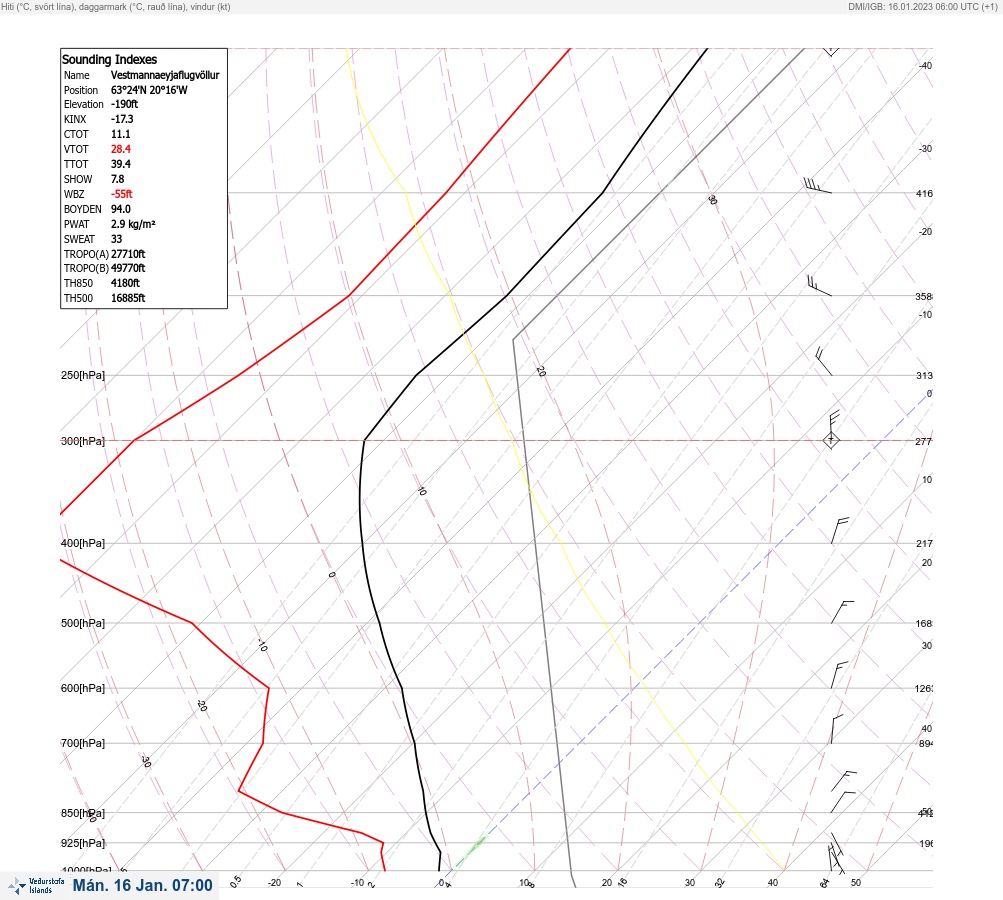
Task: Click the red WBZ value -55ft
Action: (x=122, y=194)
